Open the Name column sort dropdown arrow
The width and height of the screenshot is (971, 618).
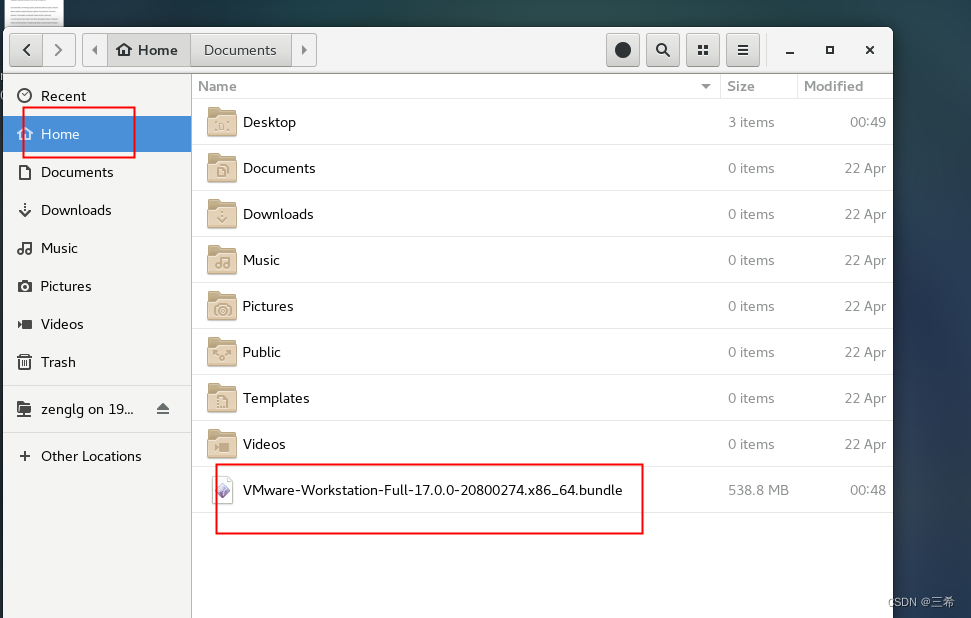pos(706,87)
